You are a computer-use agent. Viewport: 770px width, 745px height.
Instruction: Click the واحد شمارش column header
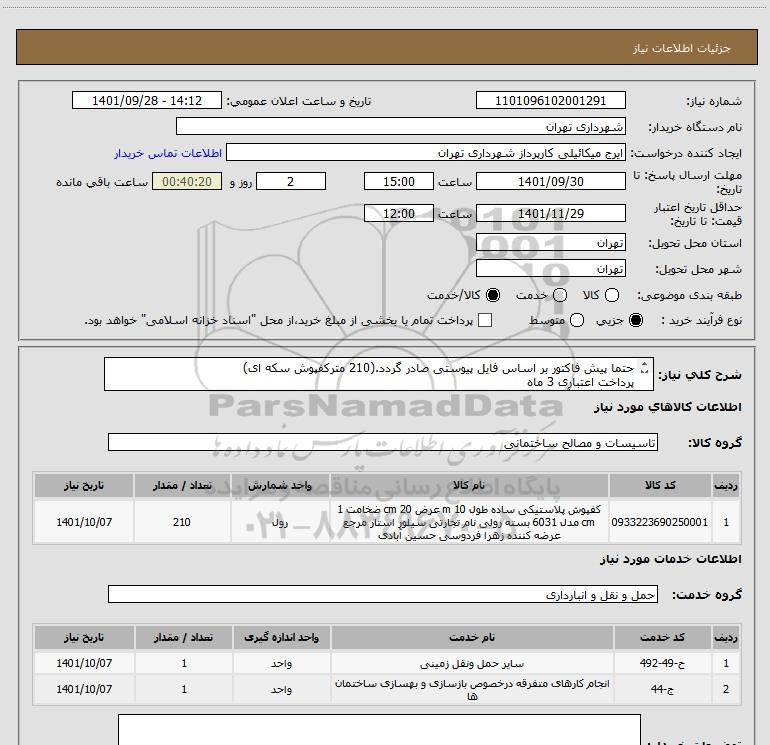coord(280,485)
